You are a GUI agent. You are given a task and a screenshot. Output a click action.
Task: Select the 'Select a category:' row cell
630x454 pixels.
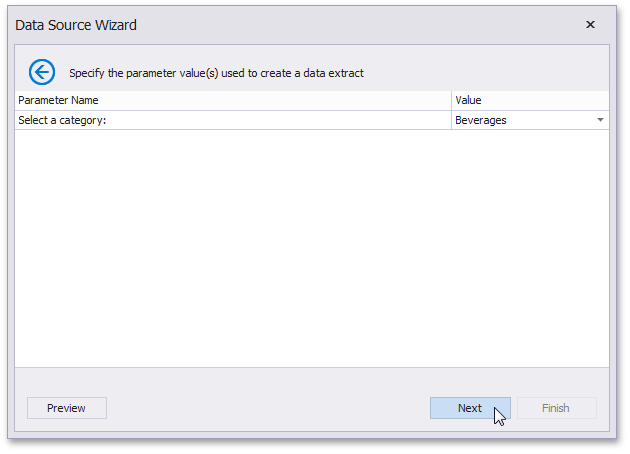pos(62,120)
